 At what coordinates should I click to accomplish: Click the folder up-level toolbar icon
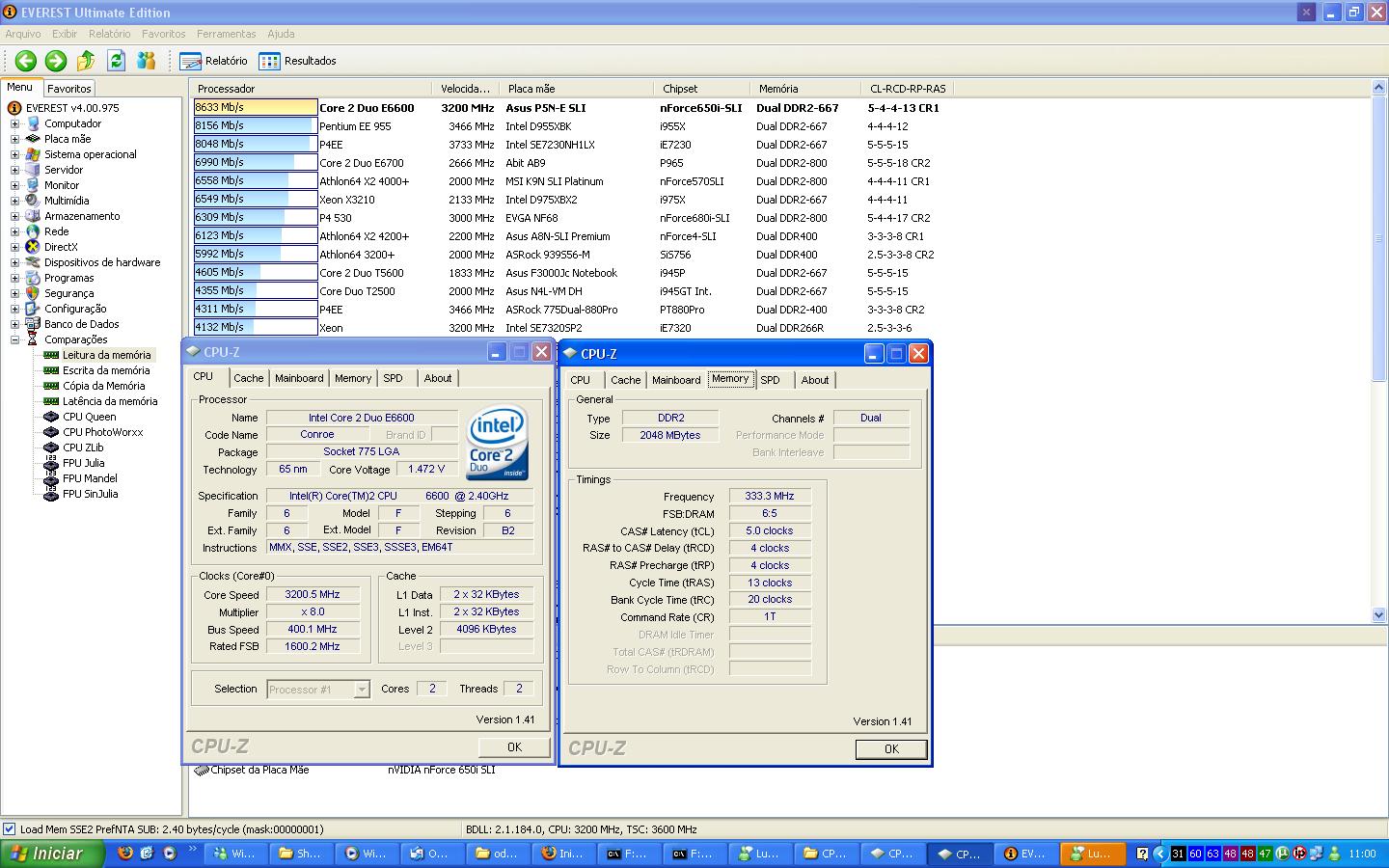[86, 61]
